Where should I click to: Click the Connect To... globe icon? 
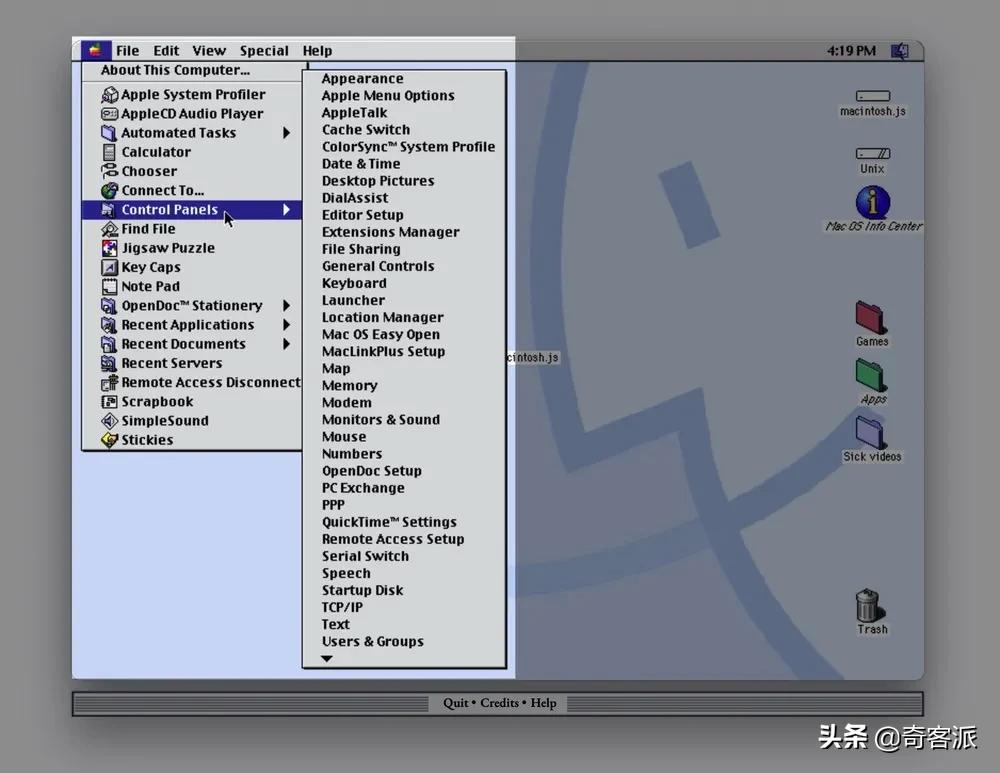[x=110, y=190]
